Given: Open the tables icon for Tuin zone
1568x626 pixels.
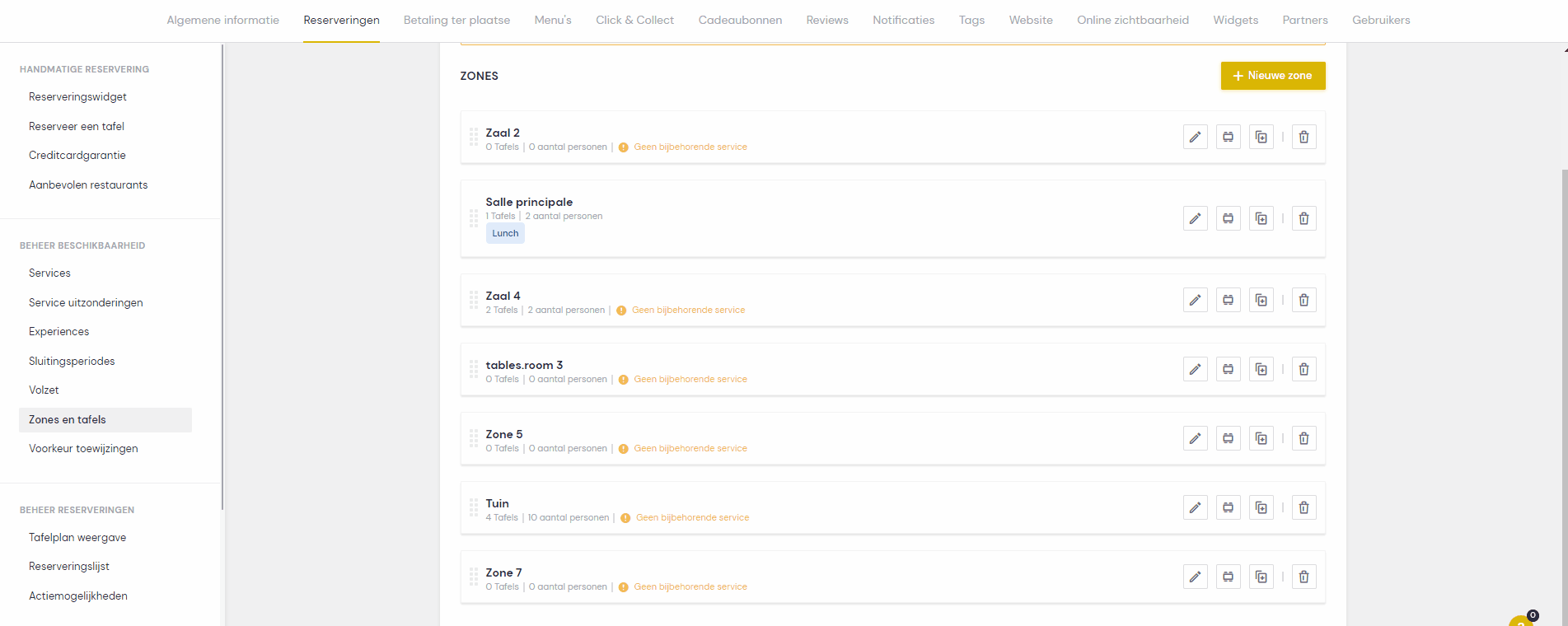Looking at the screenshot, I should point(1228,507).
